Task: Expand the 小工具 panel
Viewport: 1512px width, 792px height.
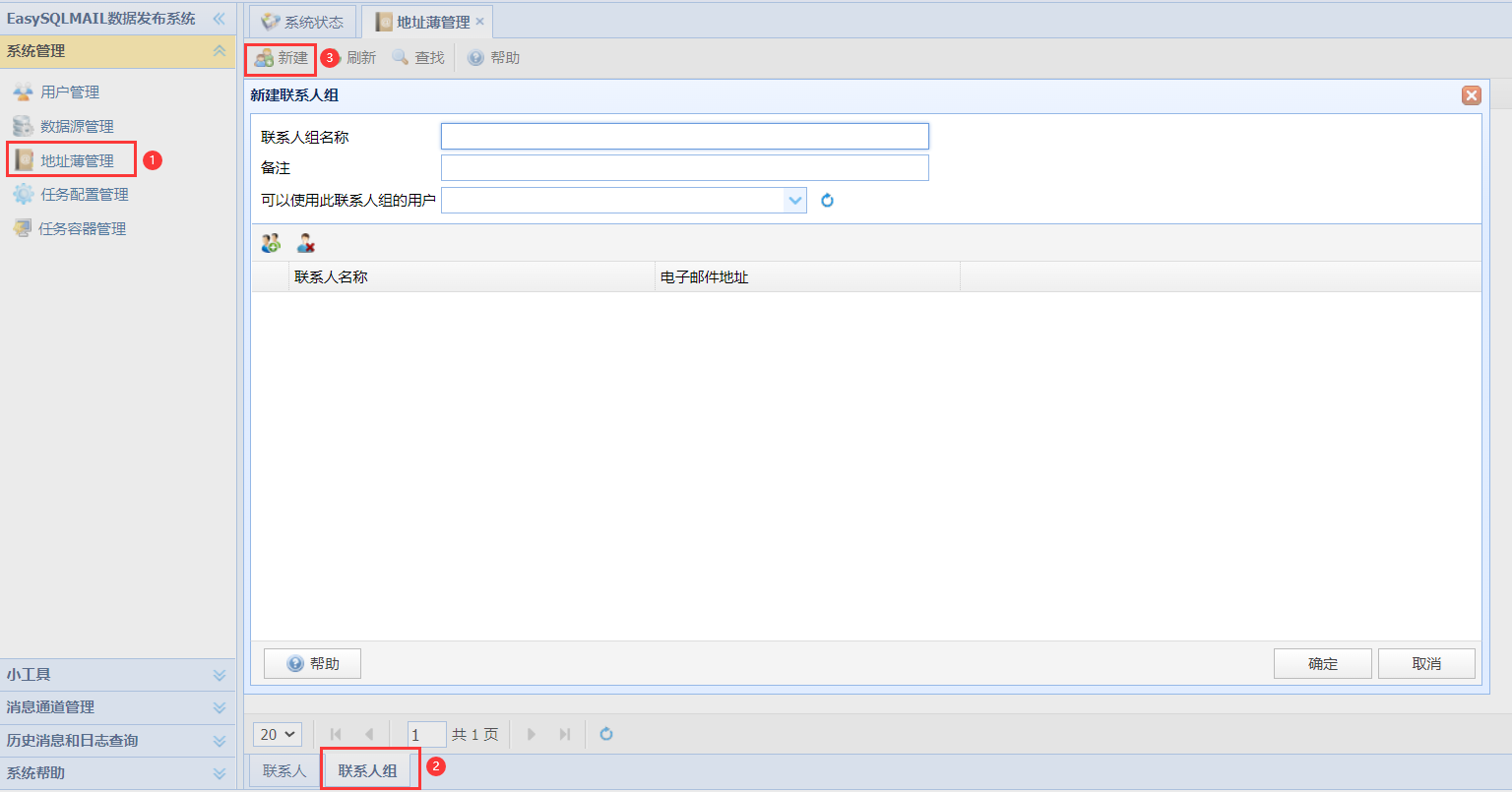Action: click(x=118, y=675)
